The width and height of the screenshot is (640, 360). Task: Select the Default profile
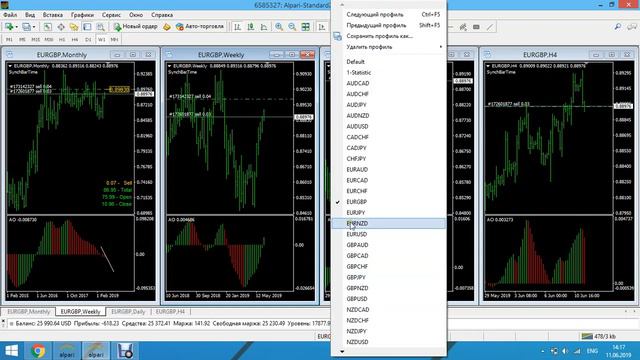pyautogui.click(x=389, y=62)
